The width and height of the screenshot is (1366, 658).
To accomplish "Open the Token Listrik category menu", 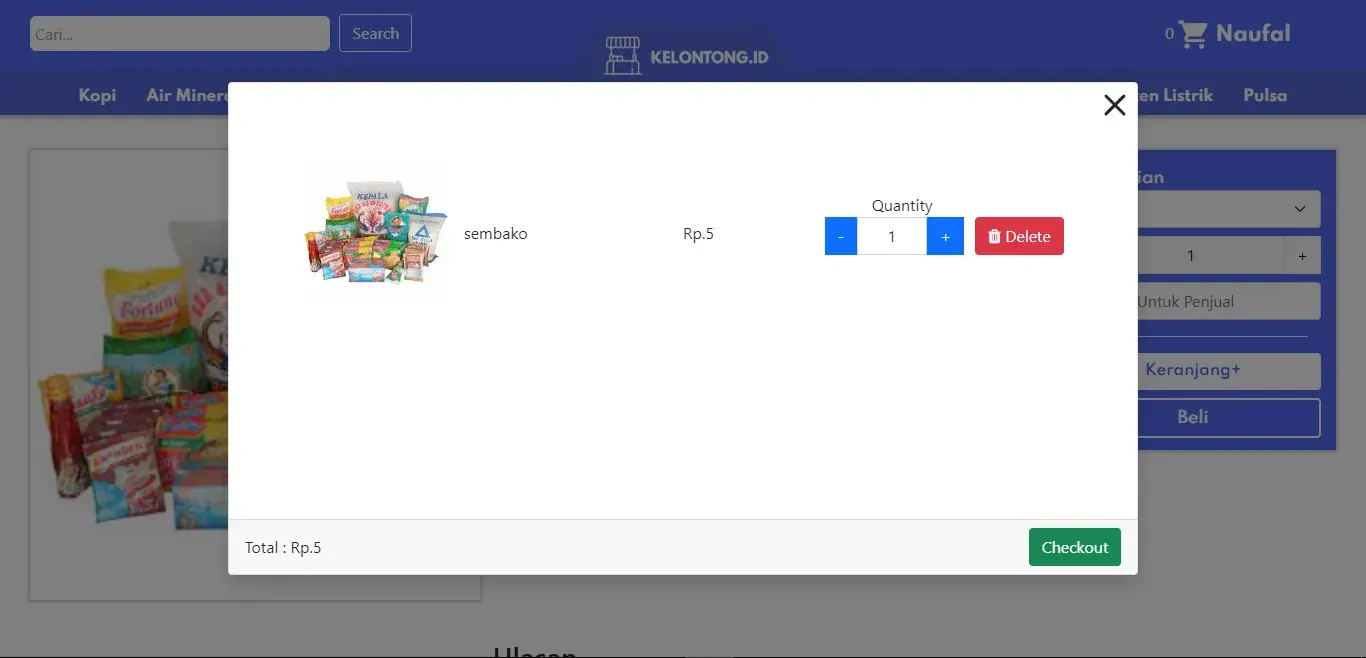I will click(x=1175, y=95).
